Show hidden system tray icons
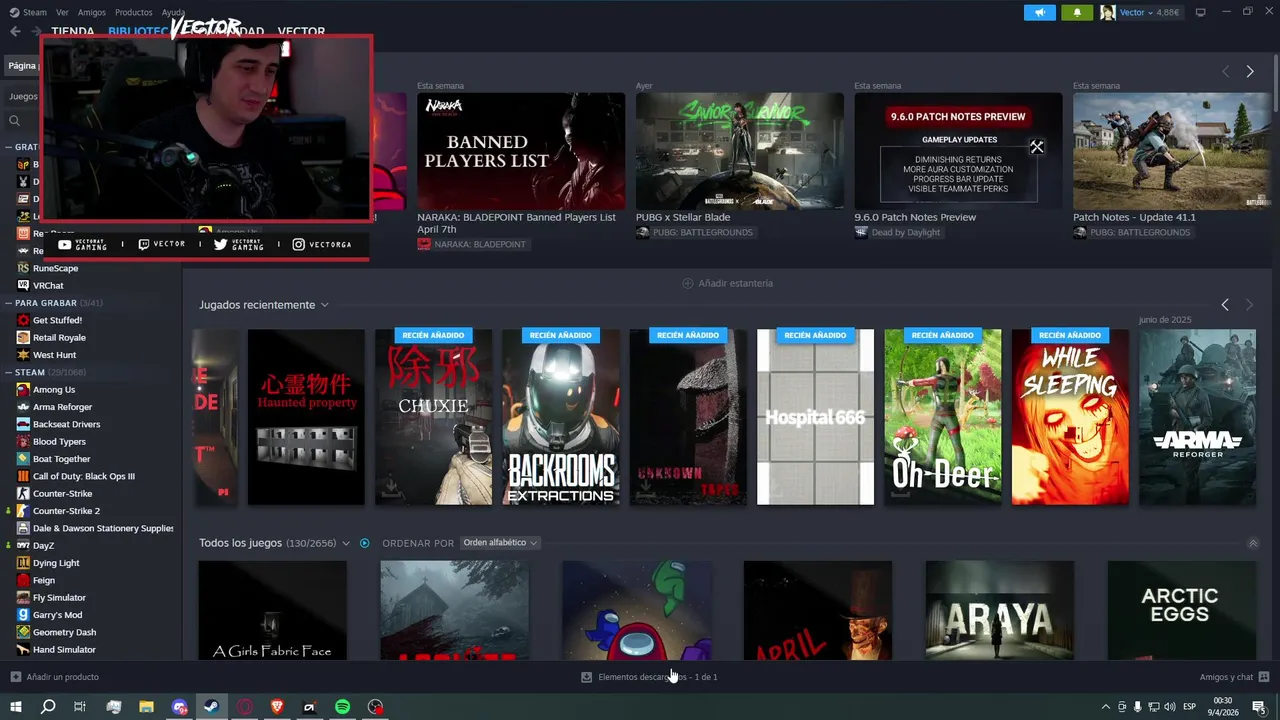Screen dimensions: 1280x720 coord(1105,707)
